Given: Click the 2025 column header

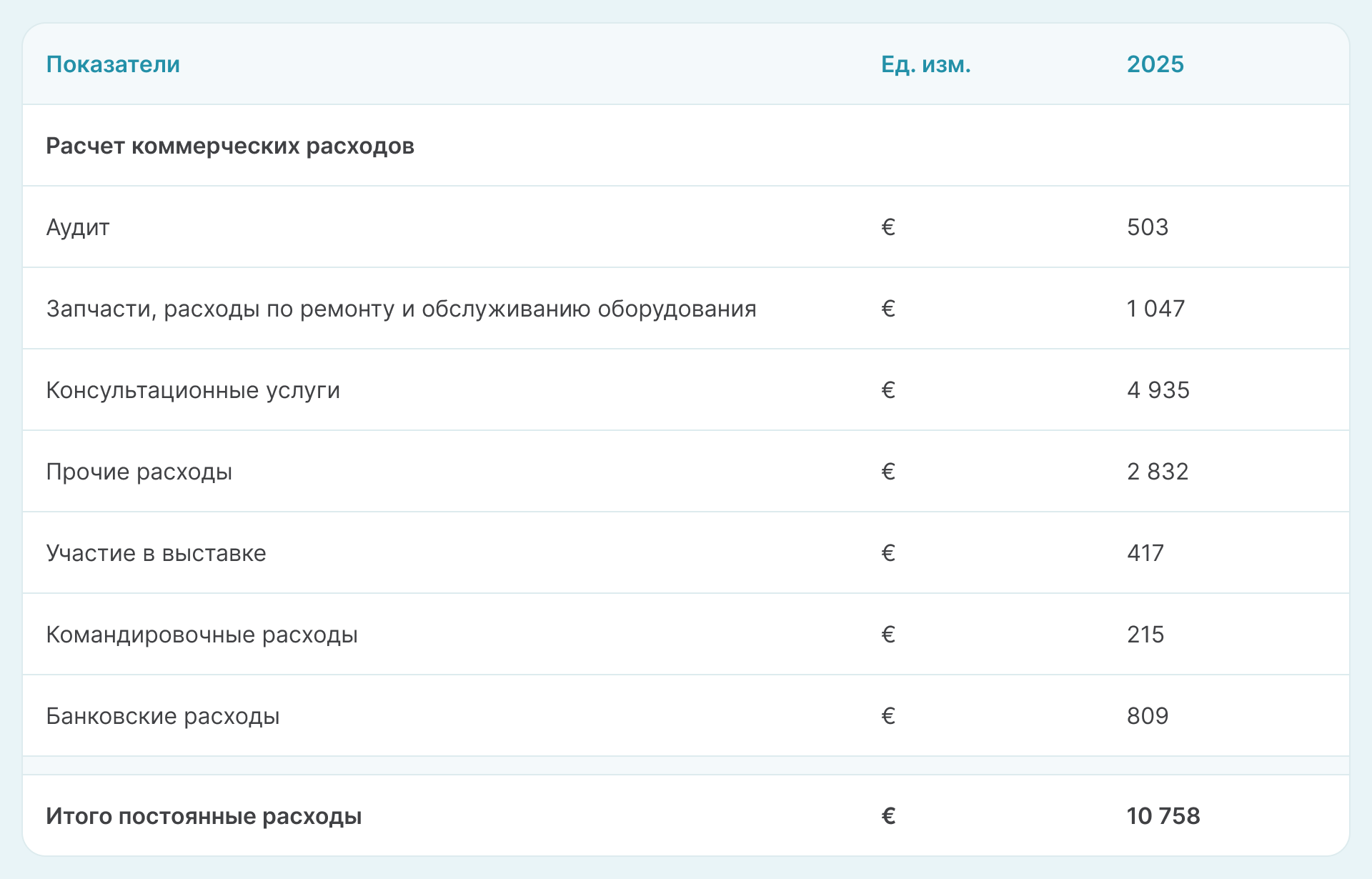Looking at the screenshot, I should (x=1155, y=64).
